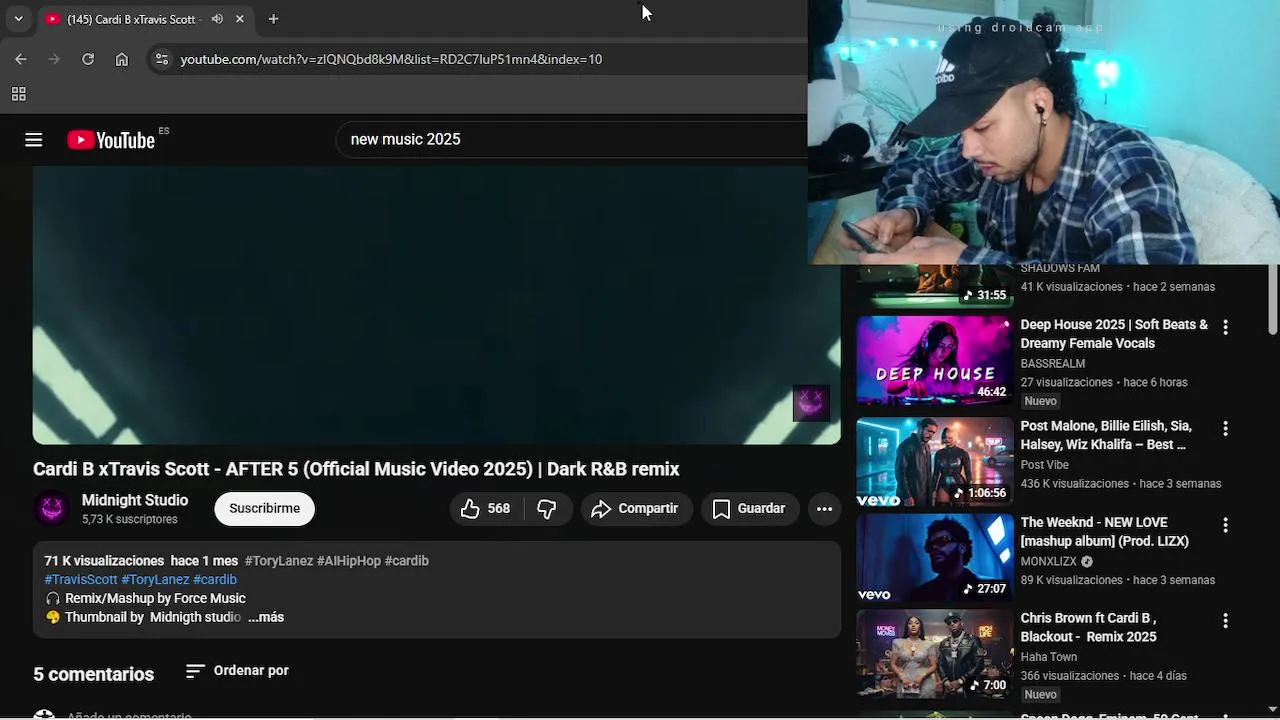Open Chris Brown ft Cardi B Blackout title

pyautogui.click(x=1089, y=628)
